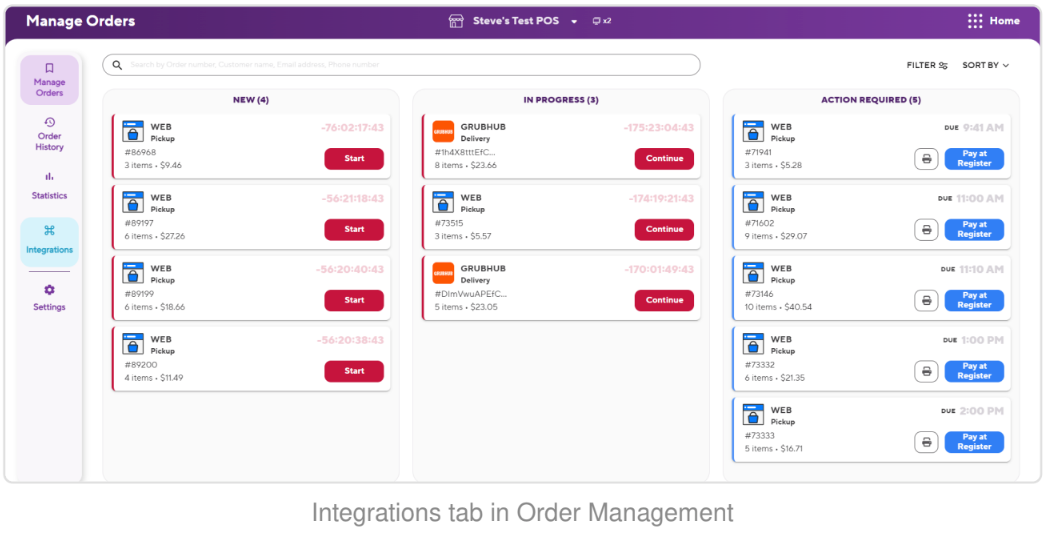Click the '6 items • $27.26' text
1047x534 pixels.
155,236
